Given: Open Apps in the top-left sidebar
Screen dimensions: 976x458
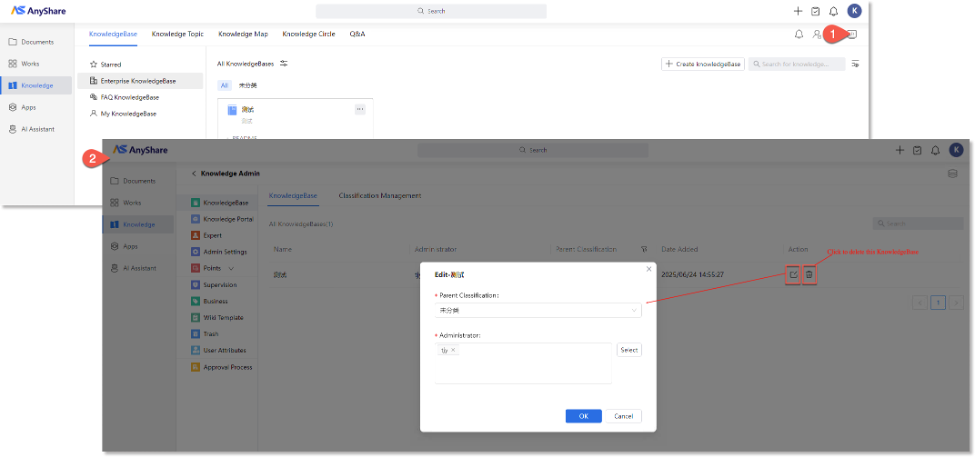Looking at the screenshot, I should 29,106.
